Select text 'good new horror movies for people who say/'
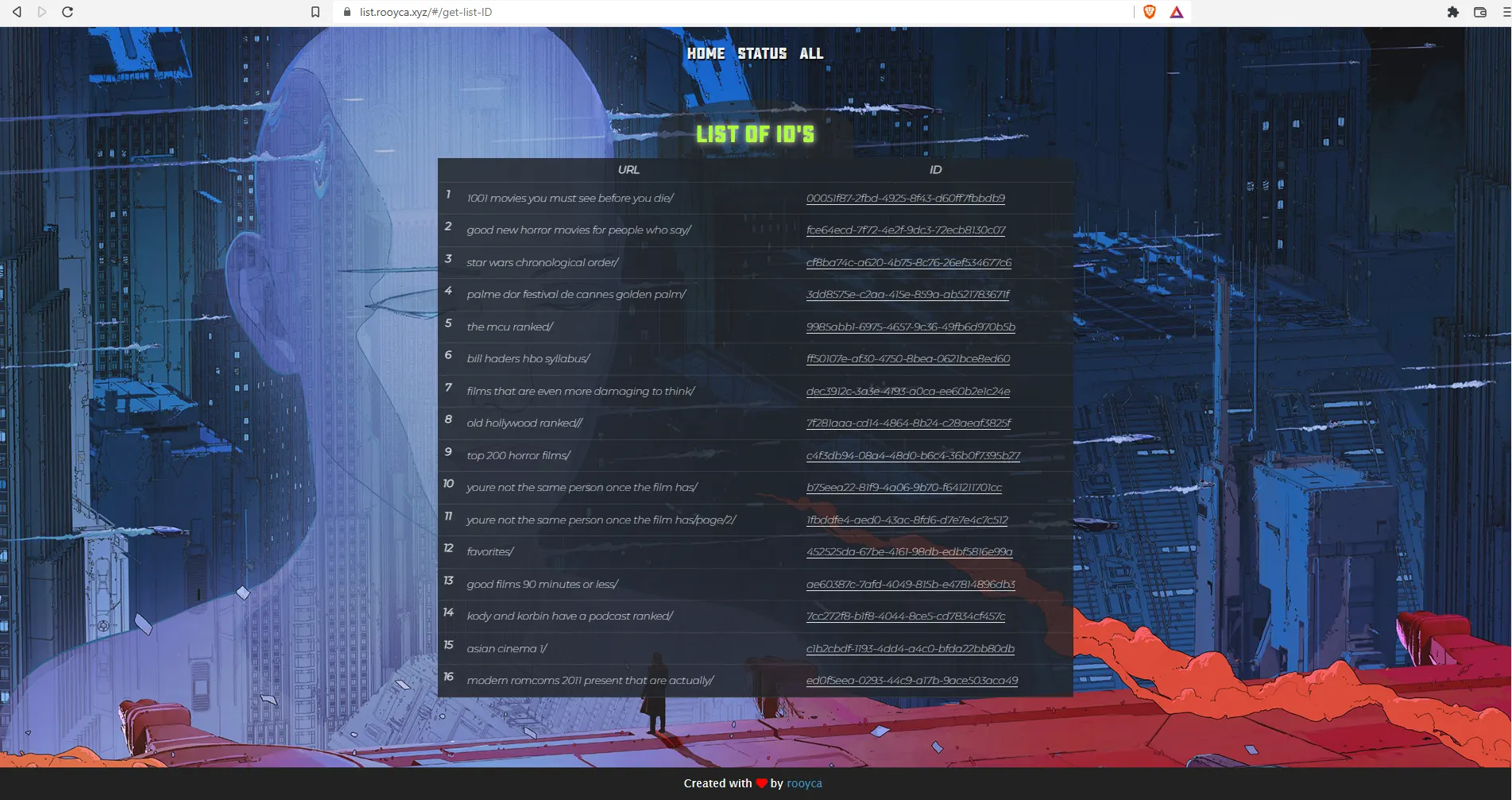The image size is (1512, 800). tap(578, 230)
